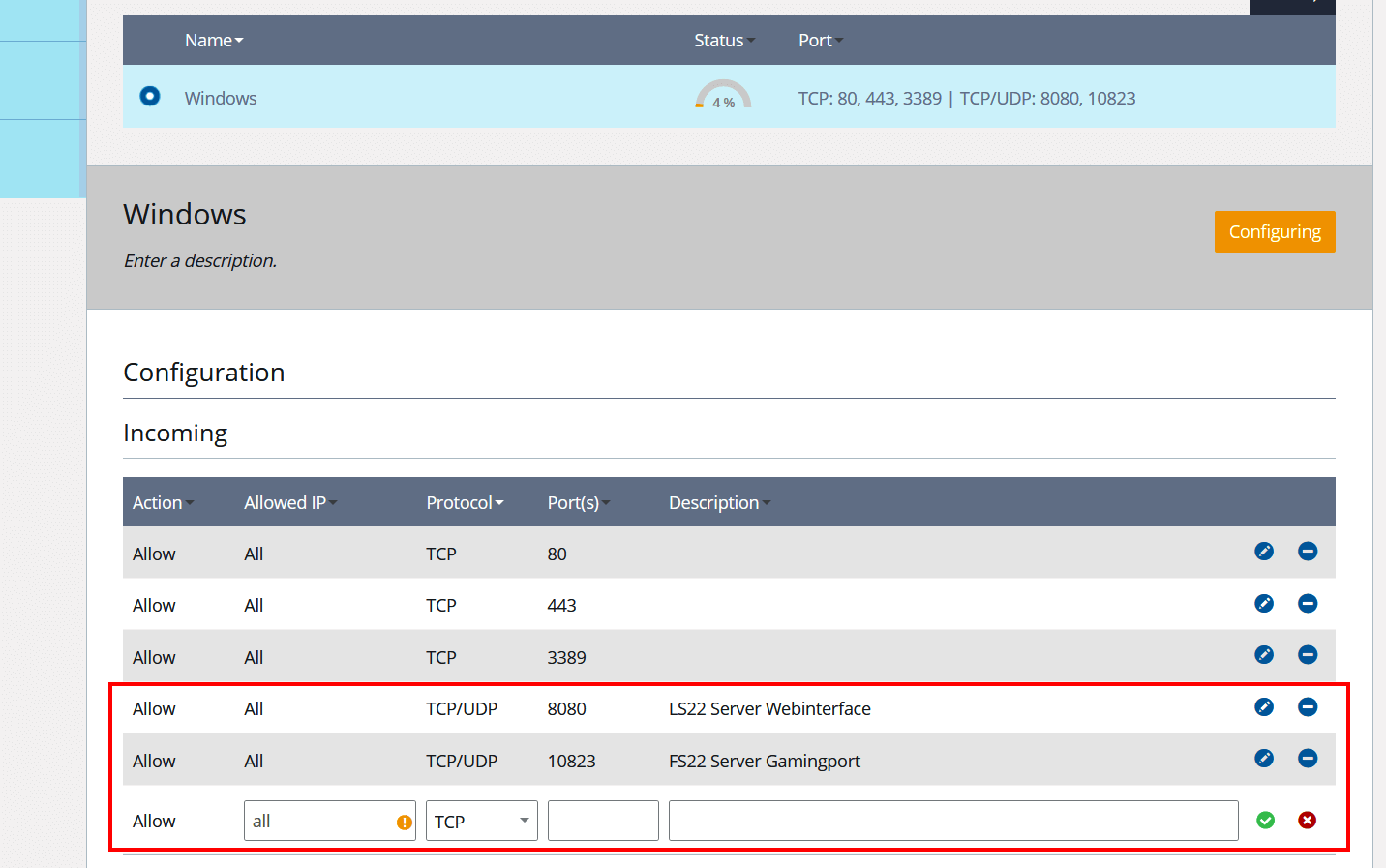Click the warning icon in Allowed IP field

click(x=405, y=820)
